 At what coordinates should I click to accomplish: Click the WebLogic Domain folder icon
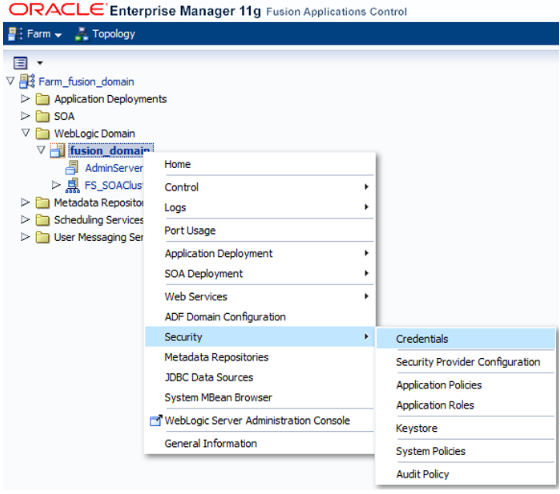[x=42, y=134]
